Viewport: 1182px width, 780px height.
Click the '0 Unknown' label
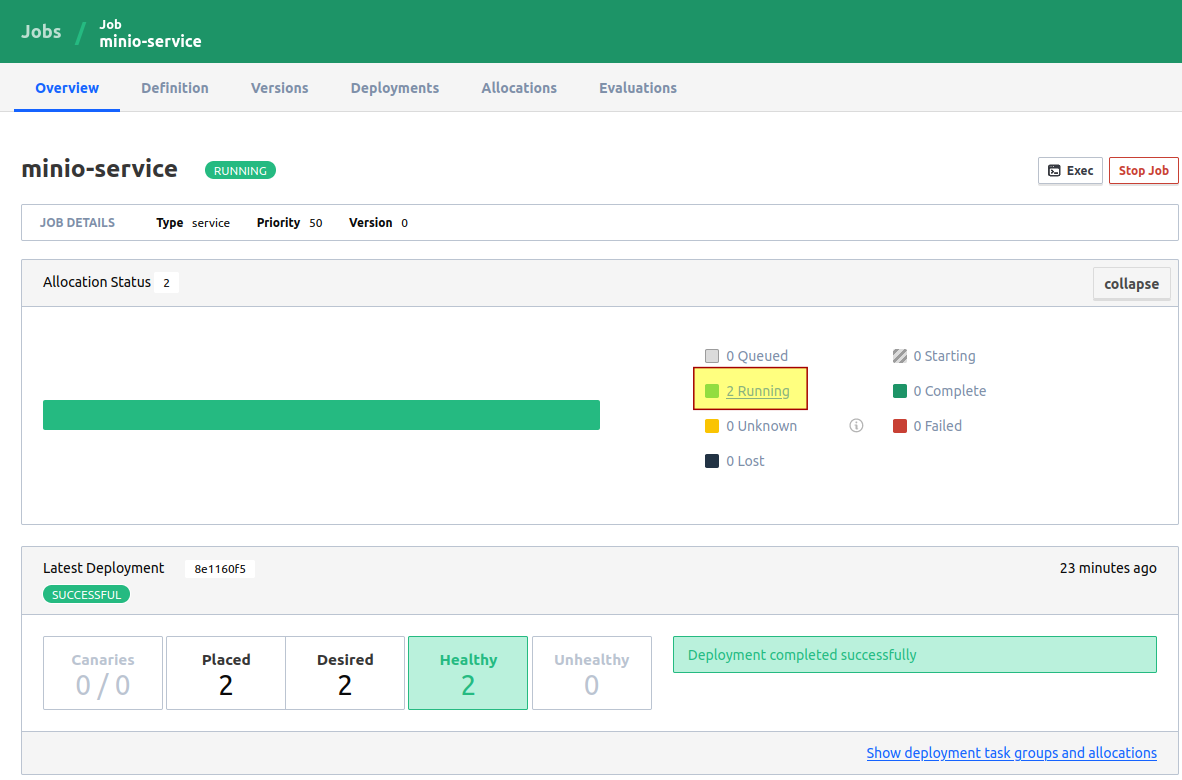point(761,426)
